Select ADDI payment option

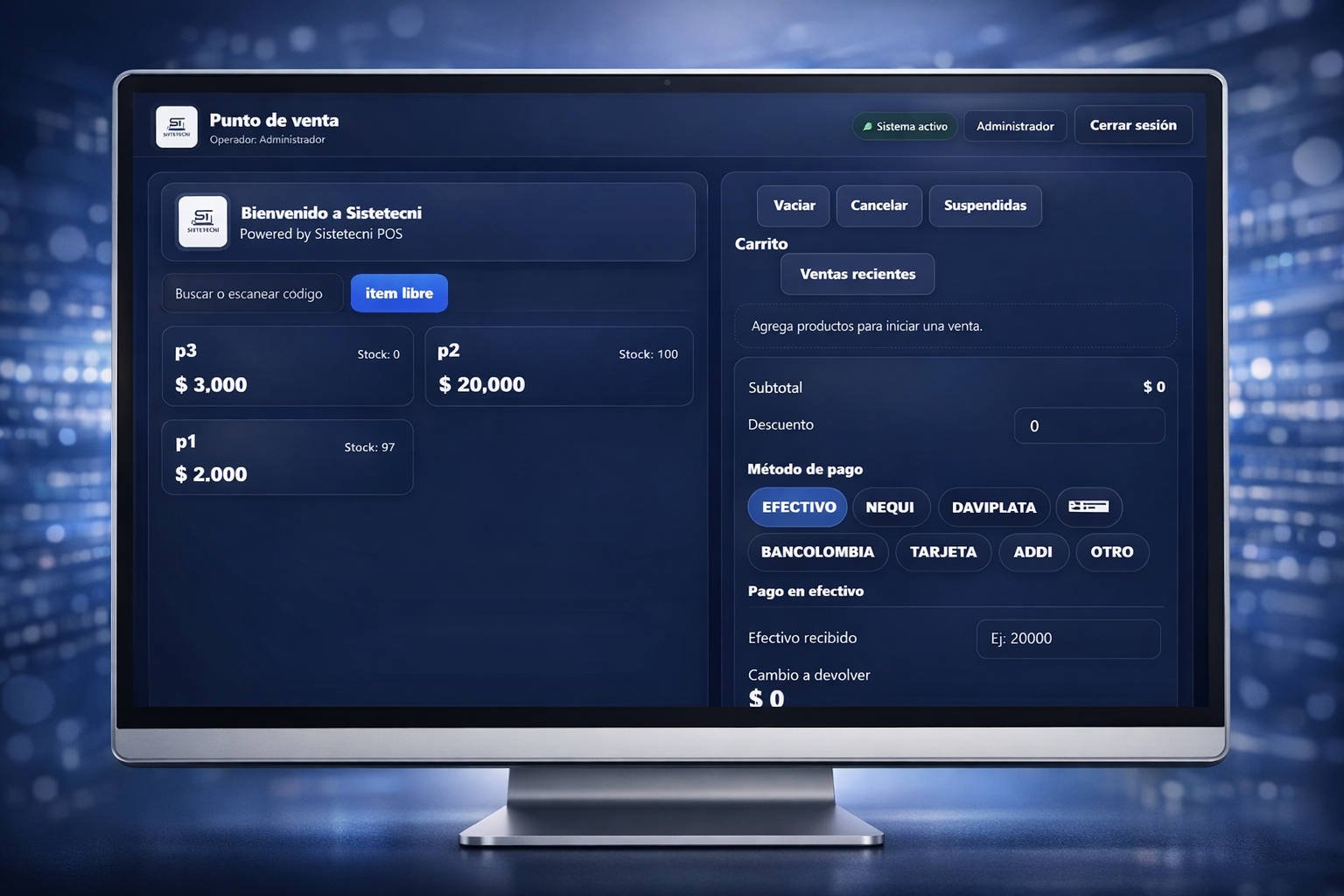tap(1032, 552)
